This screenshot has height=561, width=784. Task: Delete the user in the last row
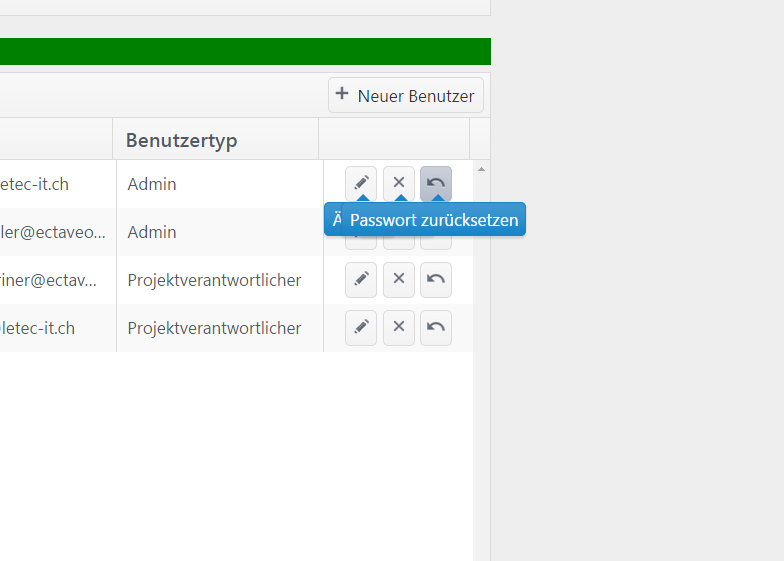(x=398, y=327)
